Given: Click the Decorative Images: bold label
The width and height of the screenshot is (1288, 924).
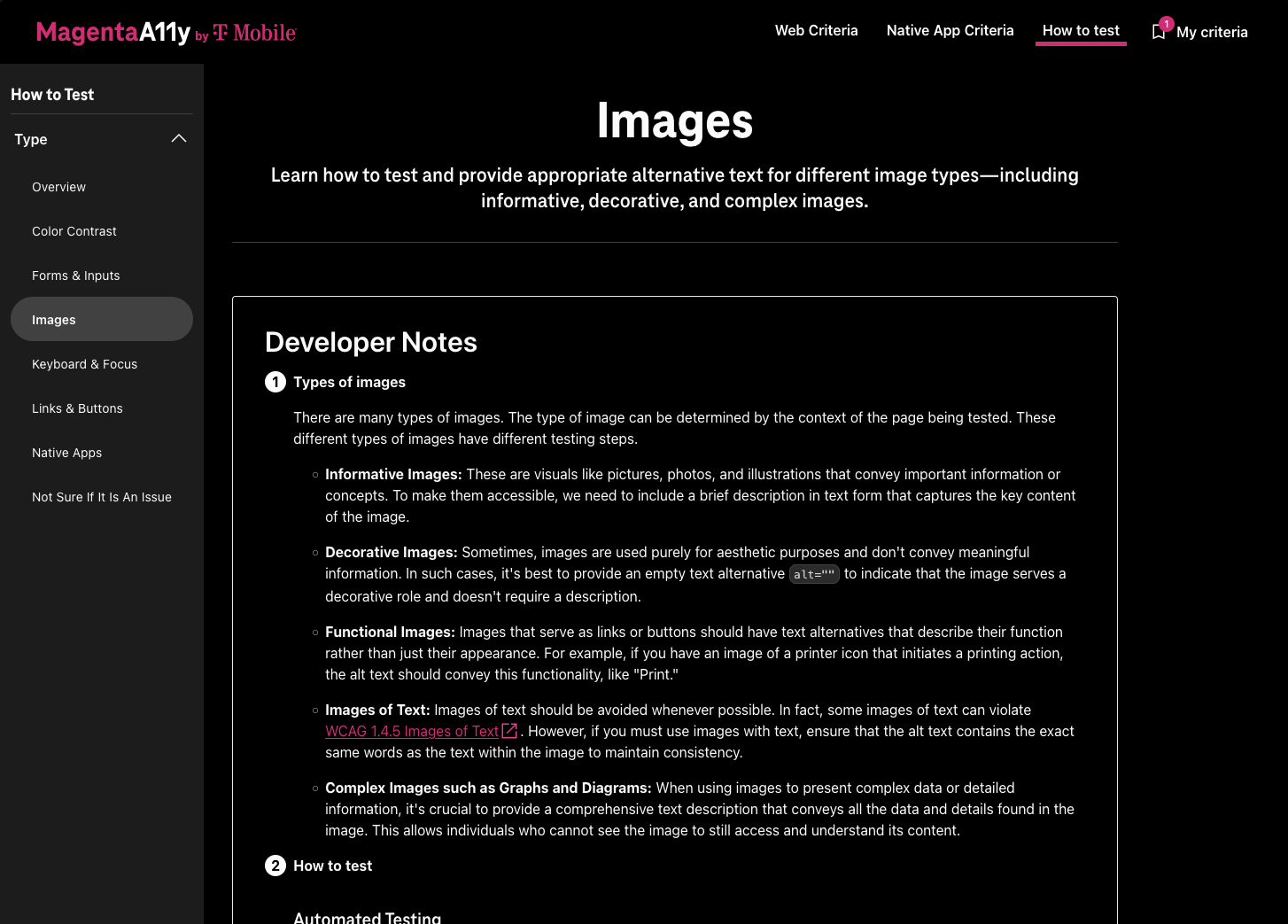Looking at the screenshot, I should [x=392, y=552].
